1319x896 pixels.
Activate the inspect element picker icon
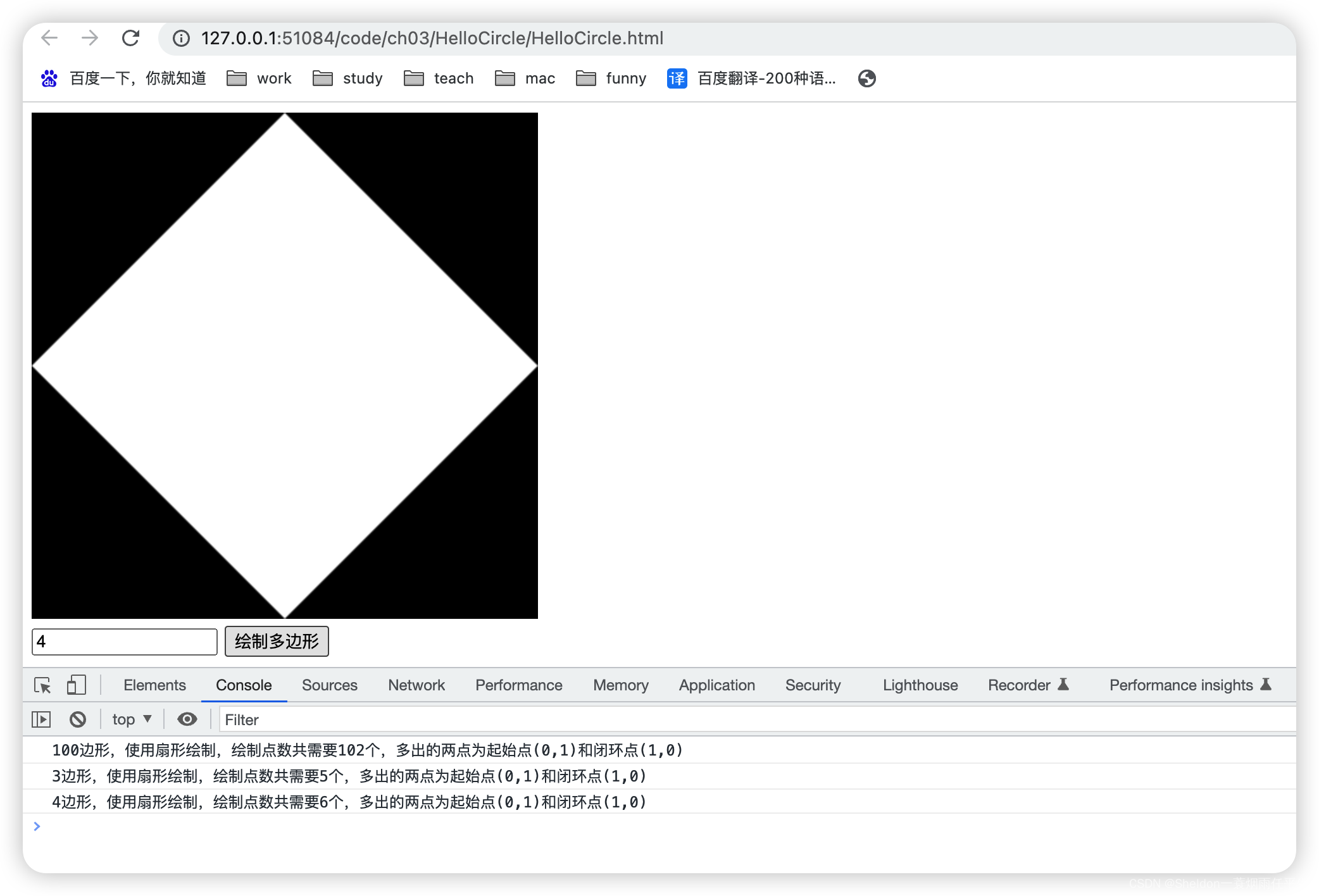(42, 685)
